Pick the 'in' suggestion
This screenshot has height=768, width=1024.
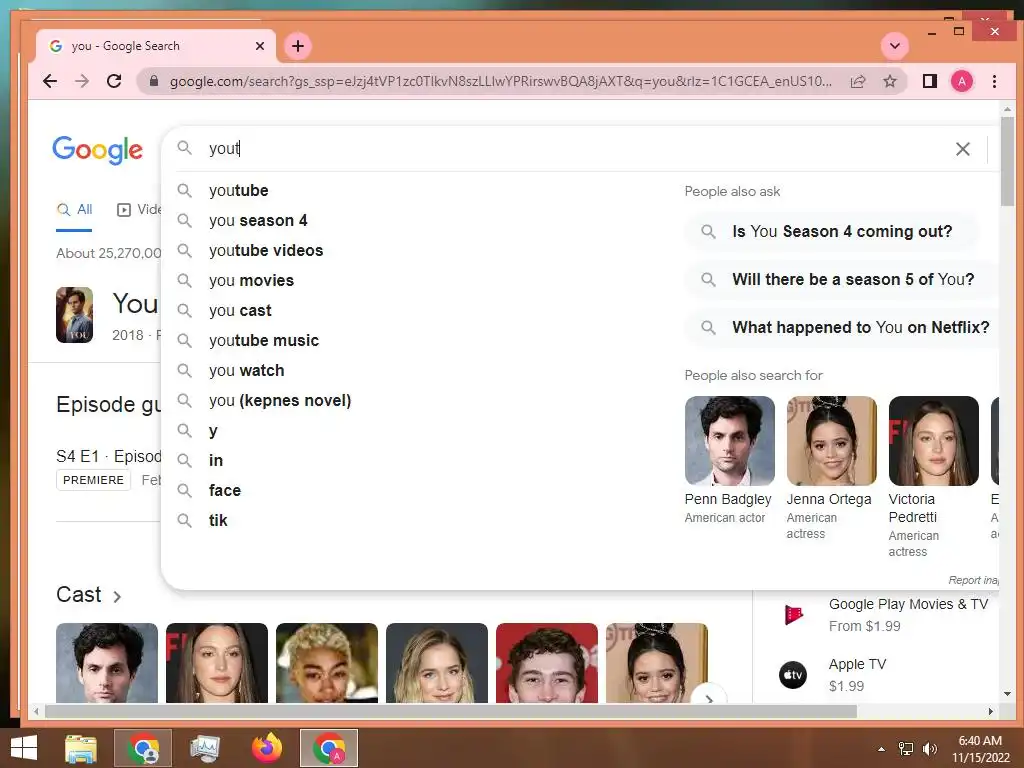pos(418,460)
